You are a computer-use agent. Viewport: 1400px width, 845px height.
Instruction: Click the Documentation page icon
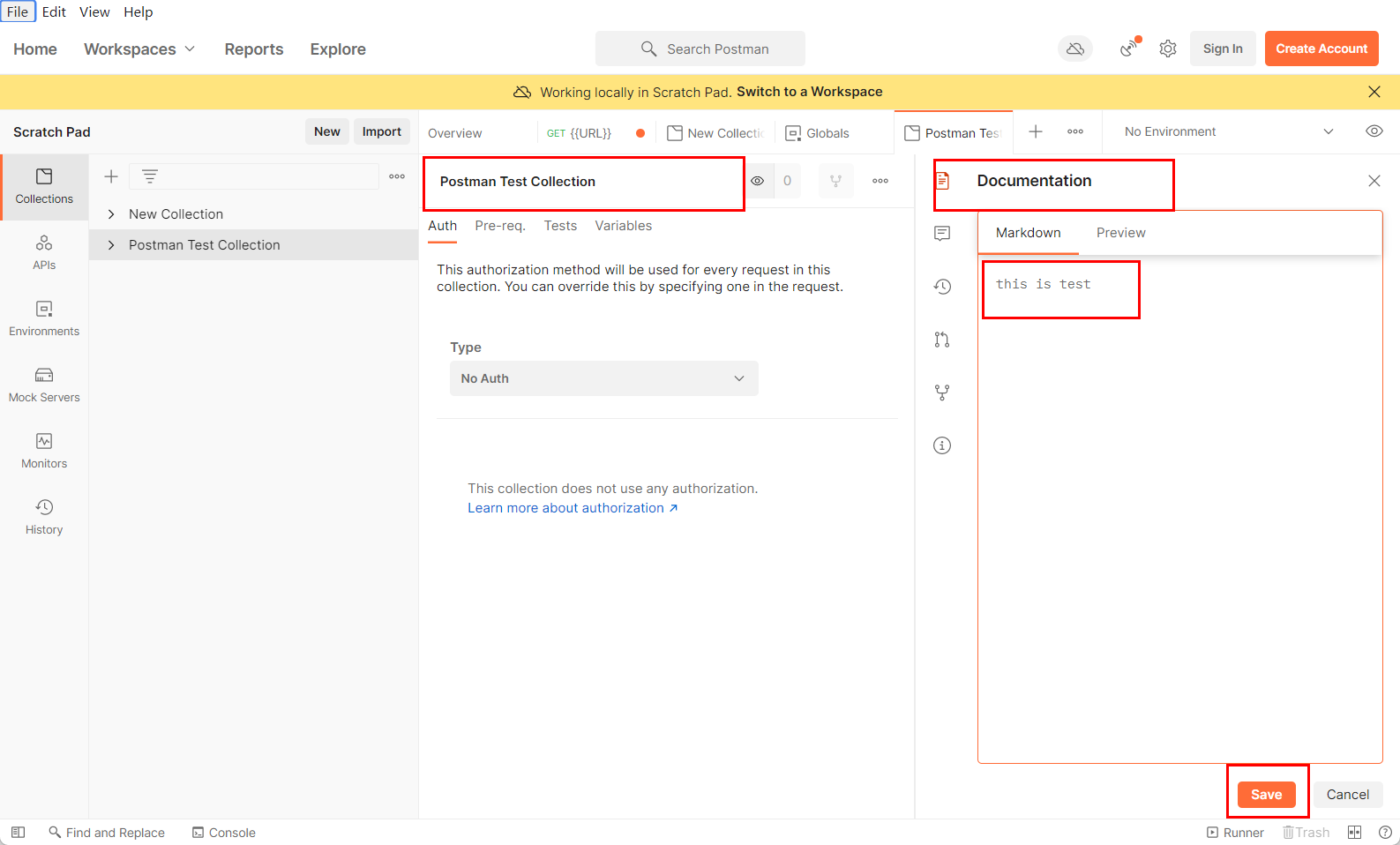pyautogui.click(x=942, y=180)
